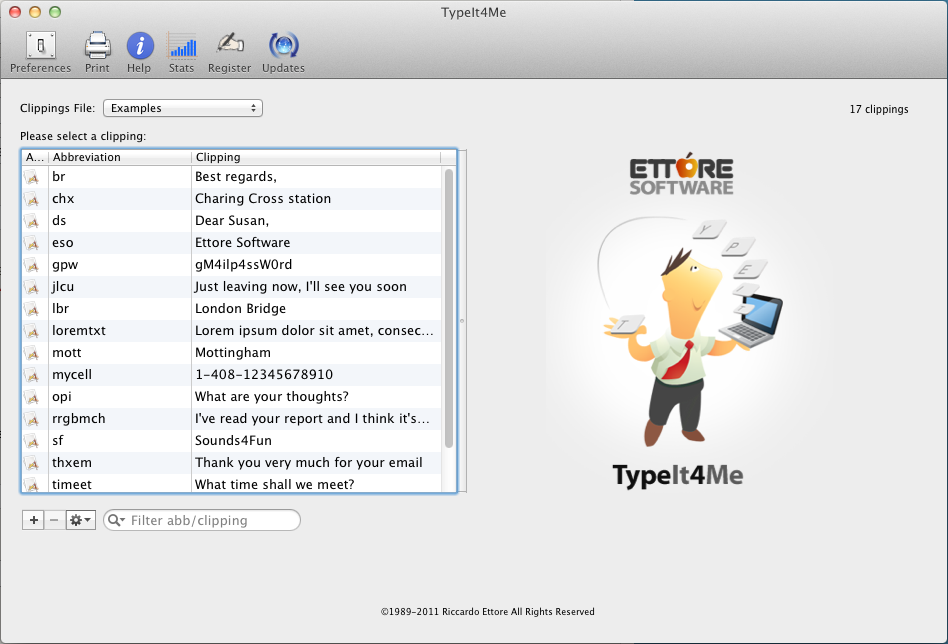
Task: Click the filter magnifier search icon
Action: click(115, 520)
